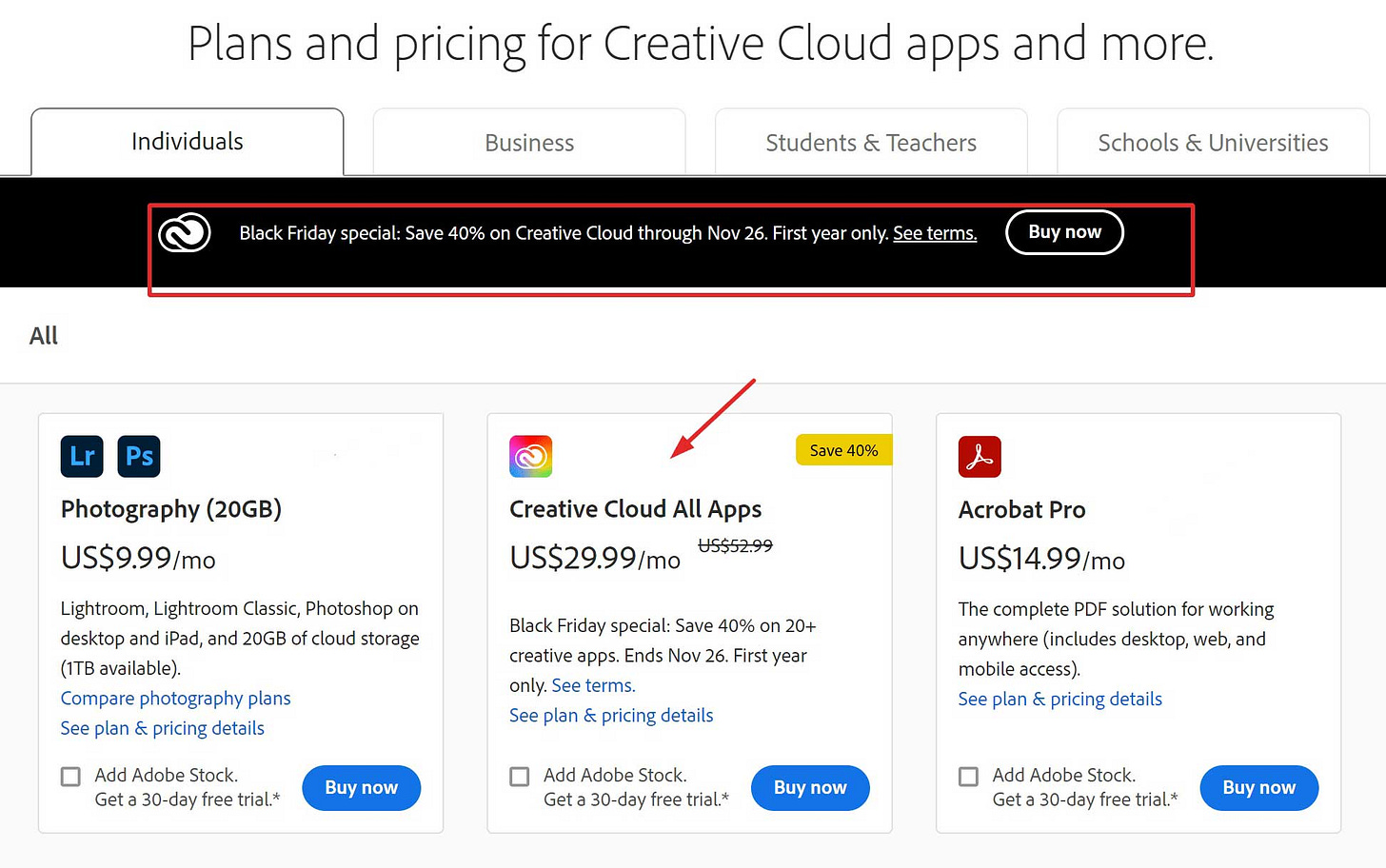
Task: Click the Save 40% yellow badge
Action: pyautogui.click(x=843, y=450)
